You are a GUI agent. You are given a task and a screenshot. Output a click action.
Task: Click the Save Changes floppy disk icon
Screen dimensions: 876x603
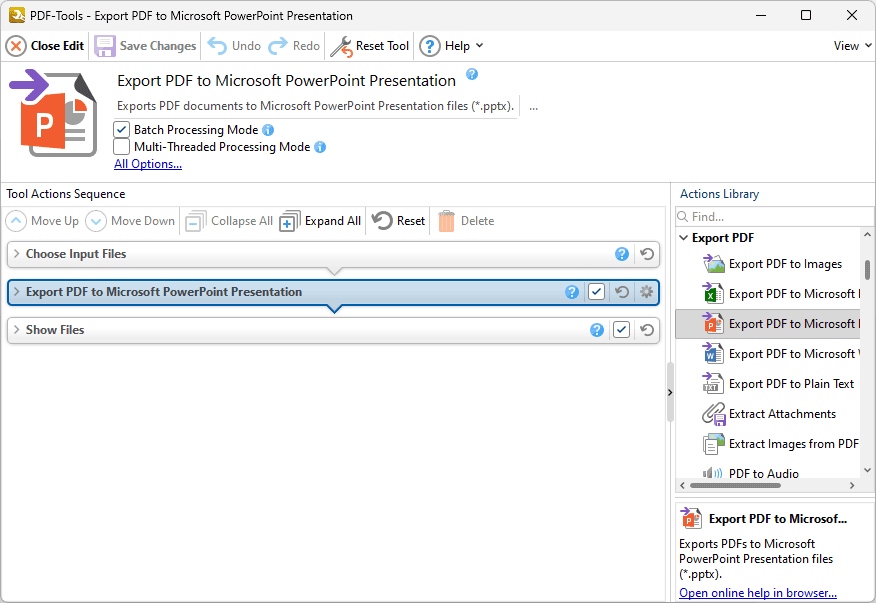(104, 46)
